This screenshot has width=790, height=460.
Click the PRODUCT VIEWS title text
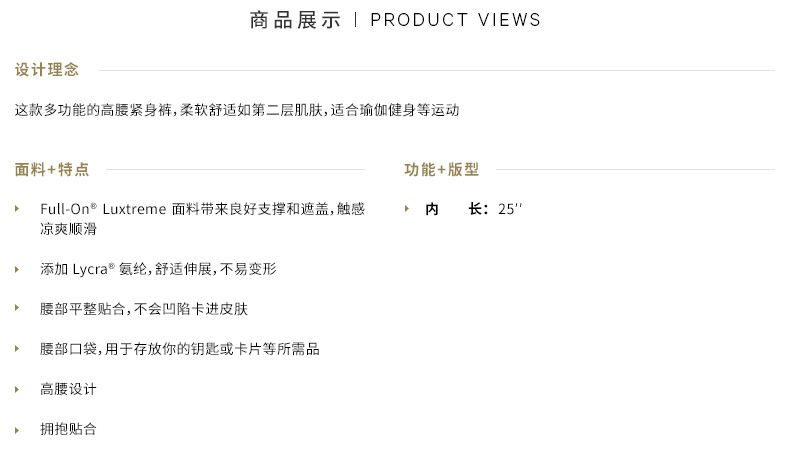(x=455, y=20)
